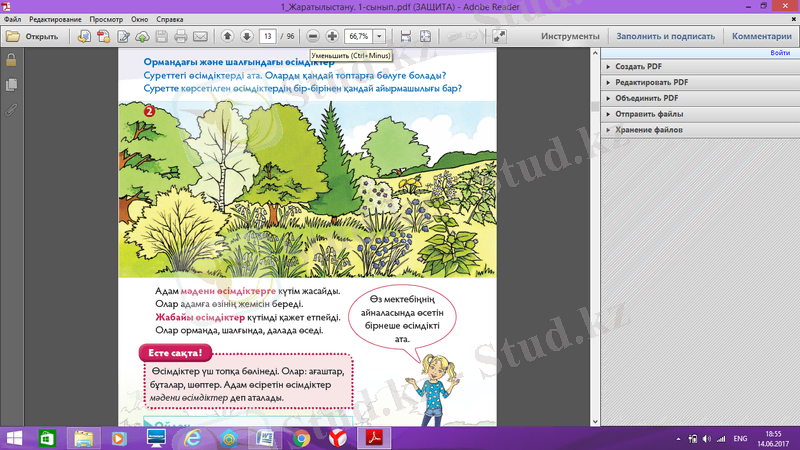
Task: Go to next page arrow
Action: tap(246, 36)
